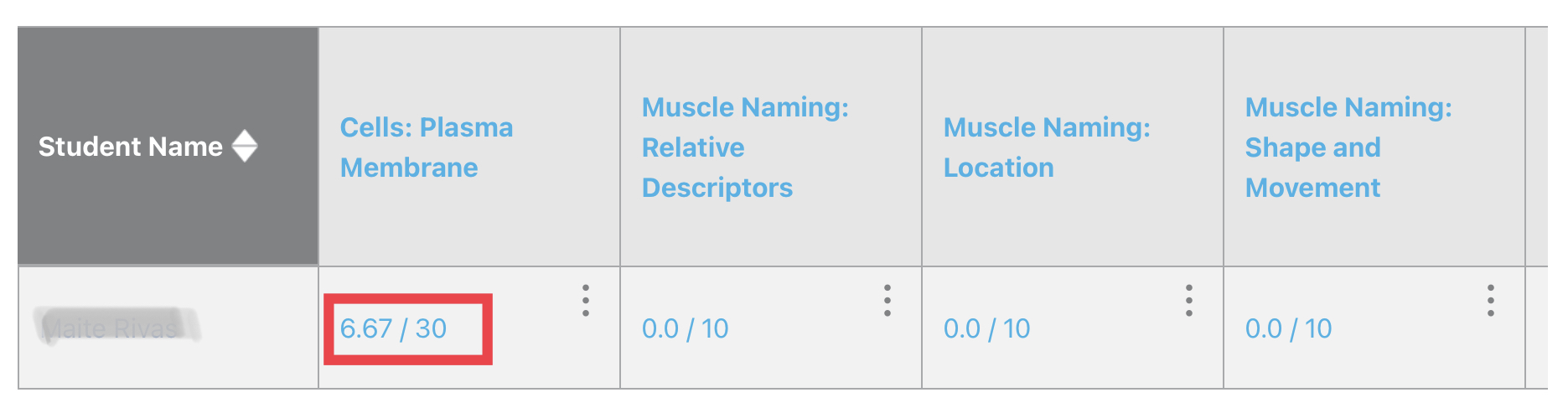Sort descending with Student Name down arrow

click(x=245, y=154)
